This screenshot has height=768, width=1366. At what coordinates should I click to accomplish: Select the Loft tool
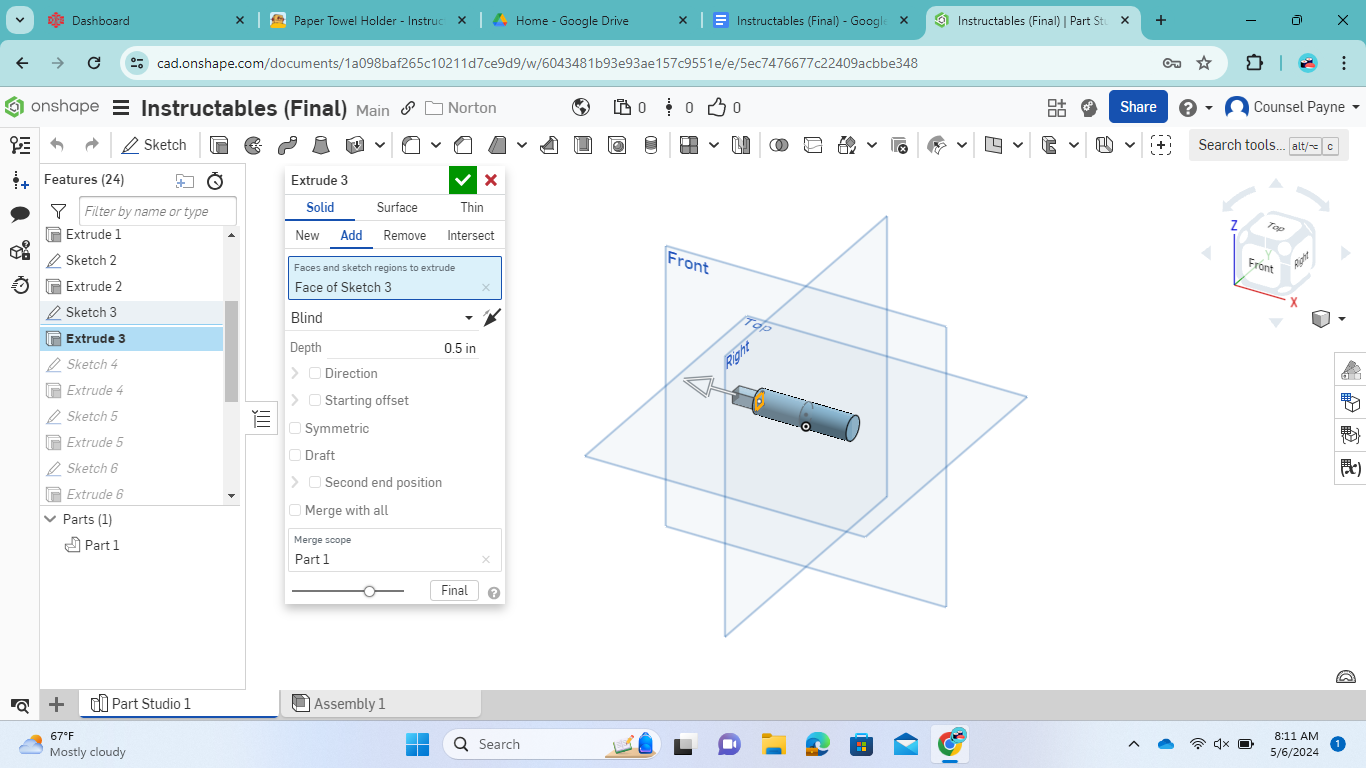(x=320, y=145)
